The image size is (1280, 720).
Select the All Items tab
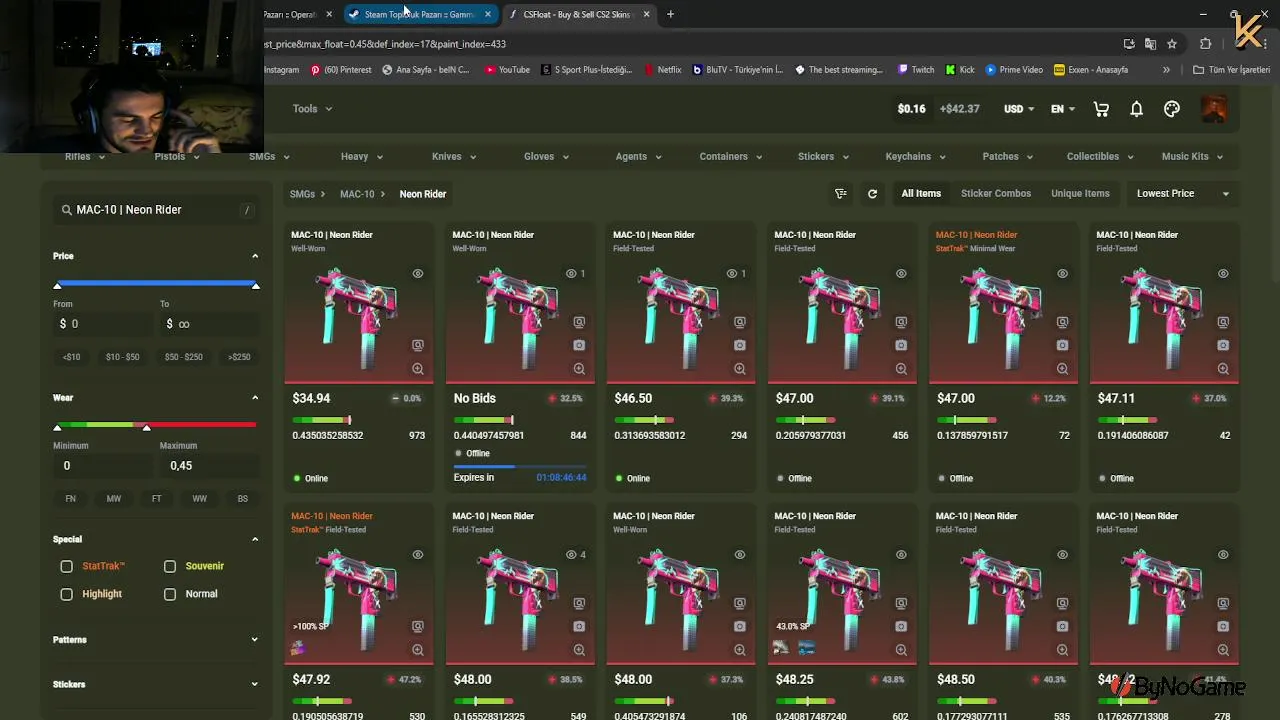[921, 194]
